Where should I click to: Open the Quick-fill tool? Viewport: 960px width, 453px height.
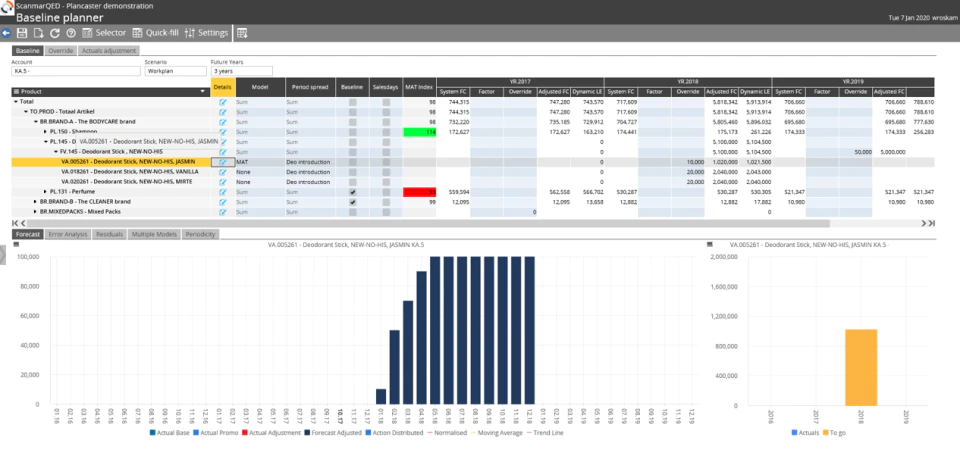coord(156,33)
